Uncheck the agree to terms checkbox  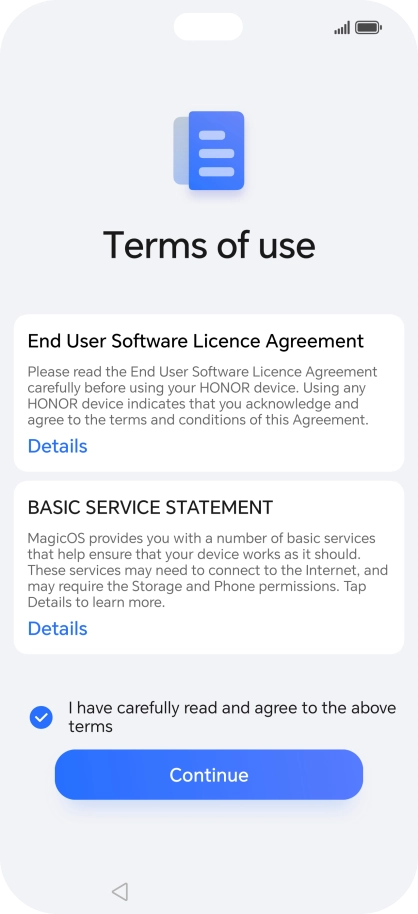click(41, 718)
